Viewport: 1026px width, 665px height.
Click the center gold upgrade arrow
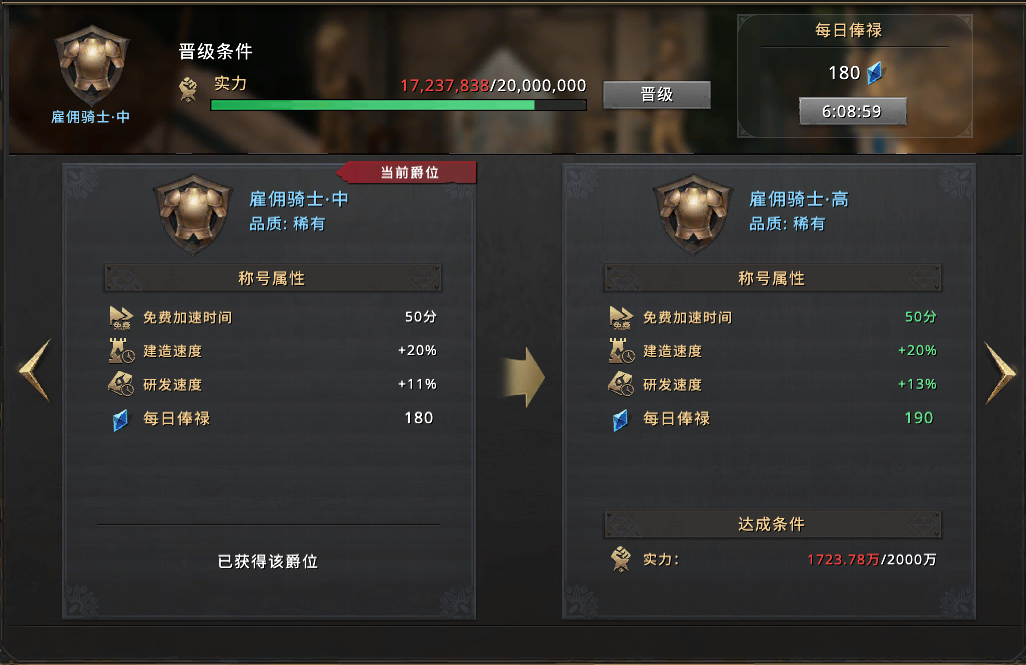(x=523, y=377)
